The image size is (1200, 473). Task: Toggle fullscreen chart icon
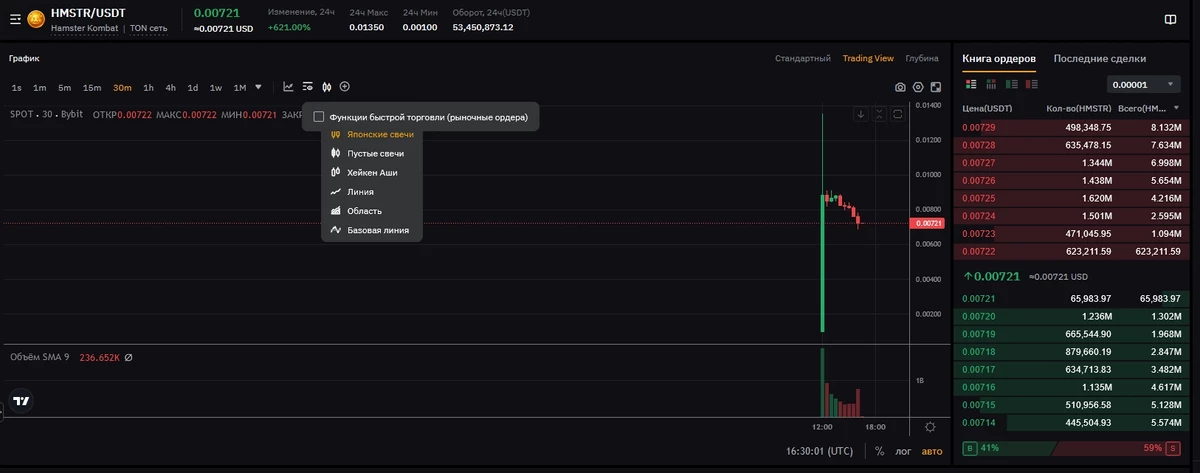(x=936, y=88)
